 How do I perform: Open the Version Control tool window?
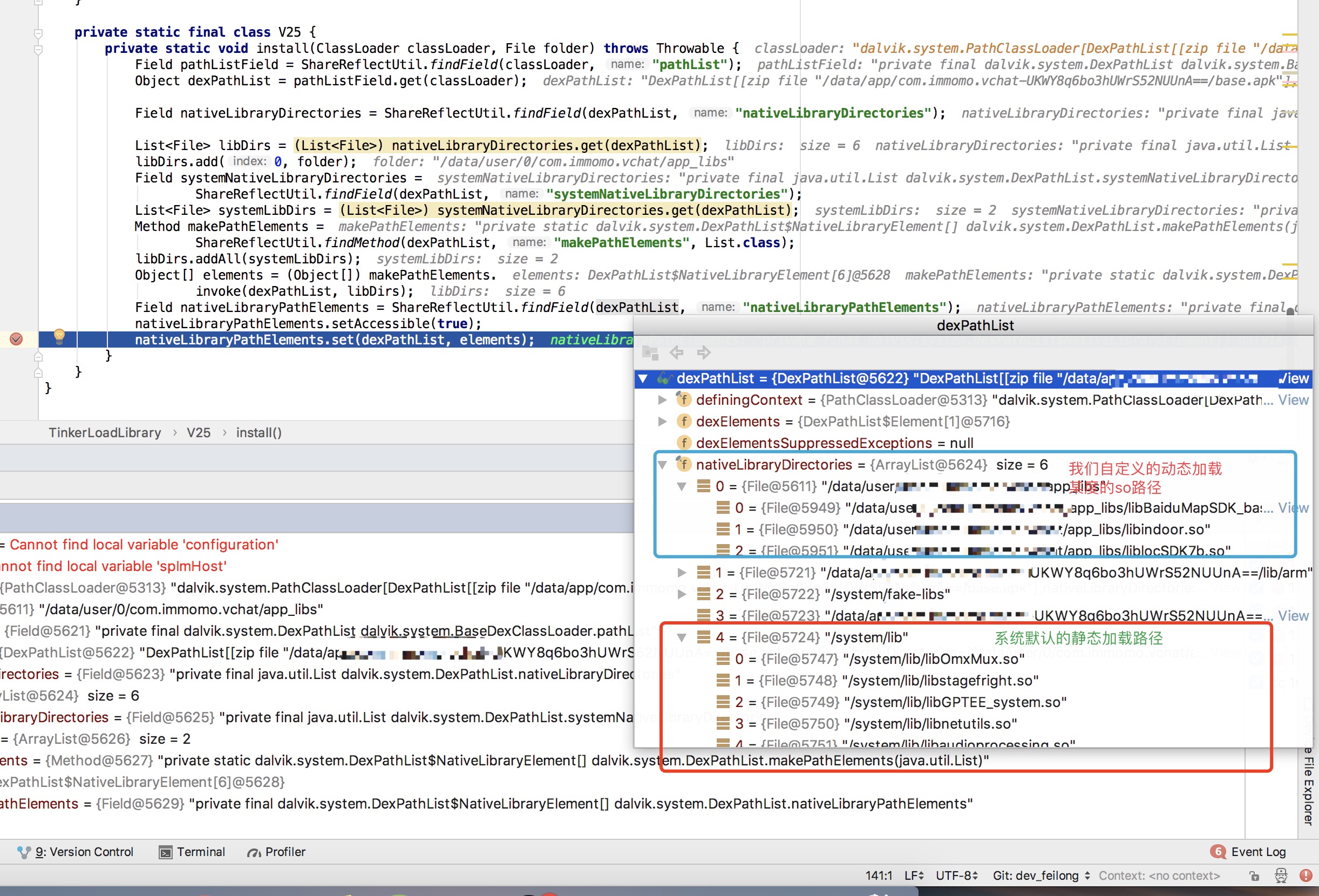coord(76,852)
